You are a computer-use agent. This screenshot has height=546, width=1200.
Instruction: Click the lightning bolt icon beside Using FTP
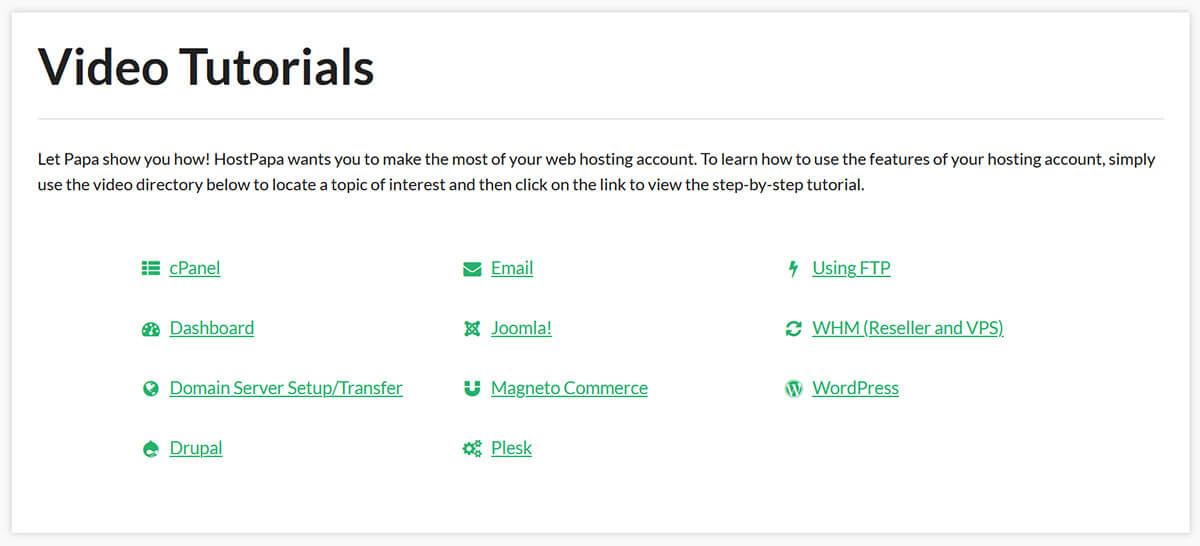click(x=794, y=268)
